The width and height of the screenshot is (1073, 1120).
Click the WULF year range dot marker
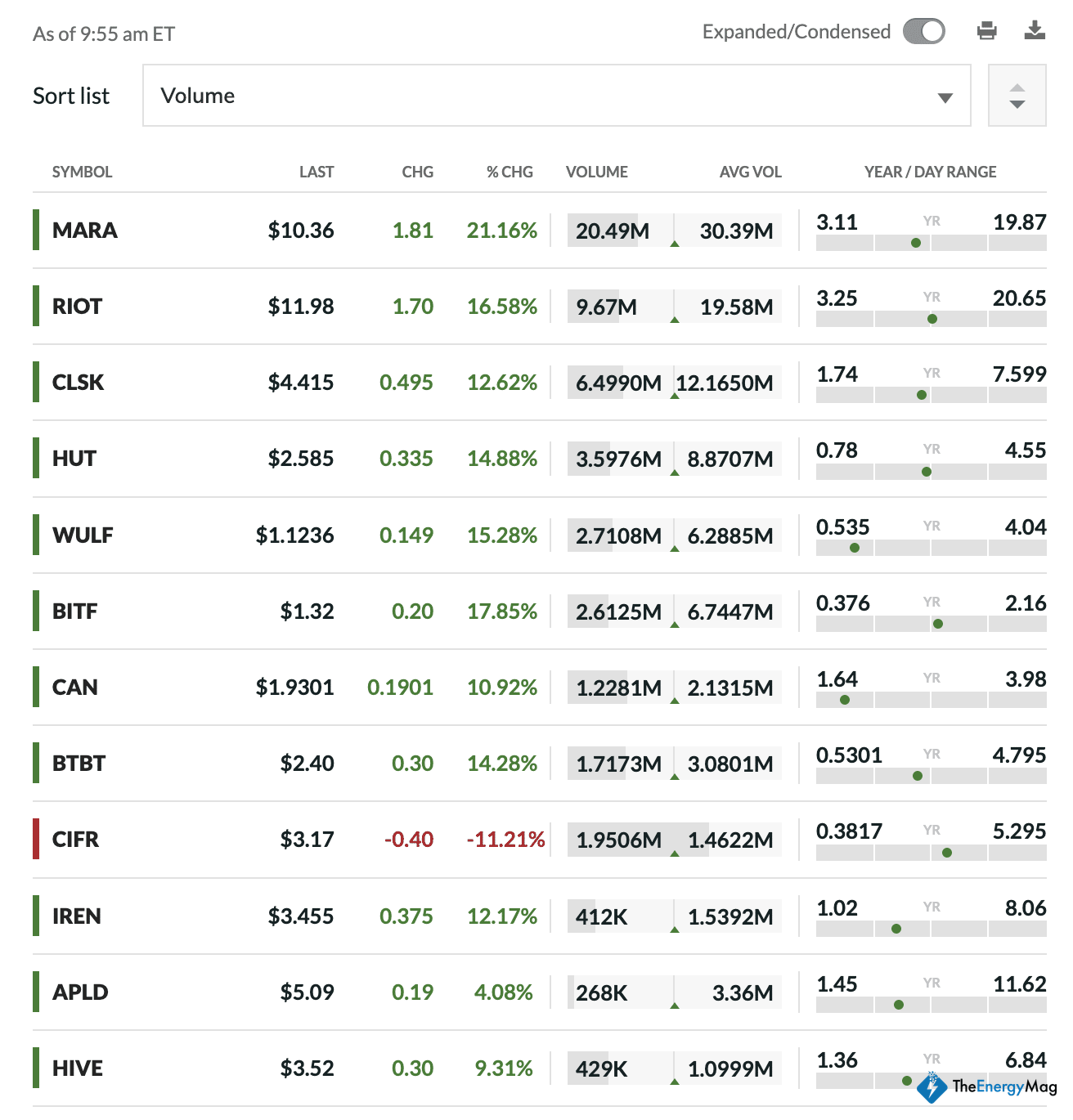[x=855, y=548]
